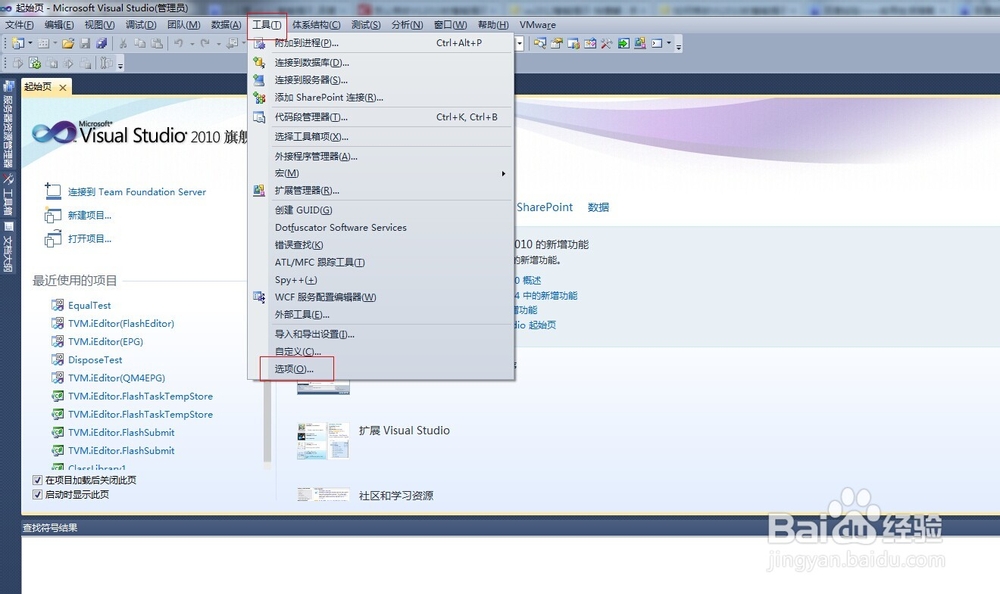The image size is (1000, 594).
Task: Click the 新建项目... link
Action: point(89,216)
